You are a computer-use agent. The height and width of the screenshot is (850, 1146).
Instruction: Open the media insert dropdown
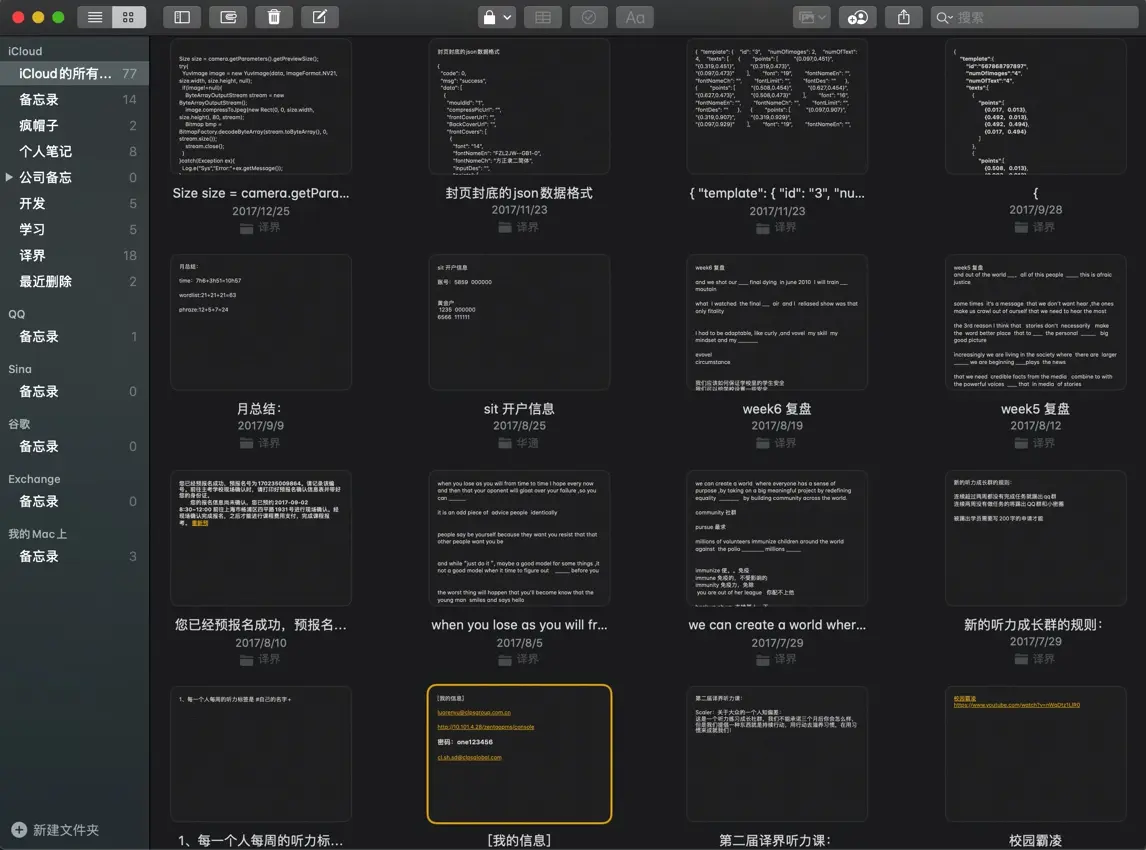811,17
